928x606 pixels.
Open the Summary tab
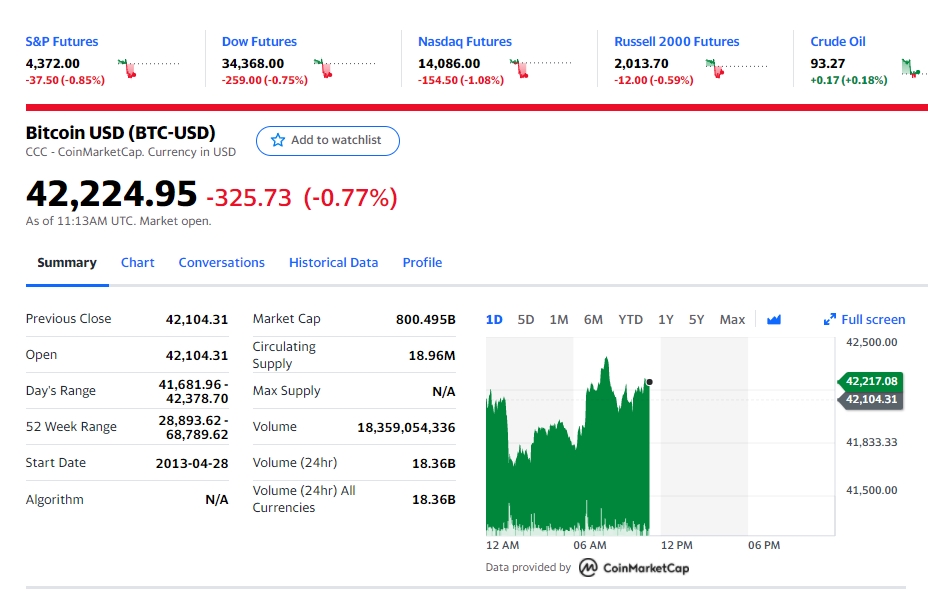(67, 263)
